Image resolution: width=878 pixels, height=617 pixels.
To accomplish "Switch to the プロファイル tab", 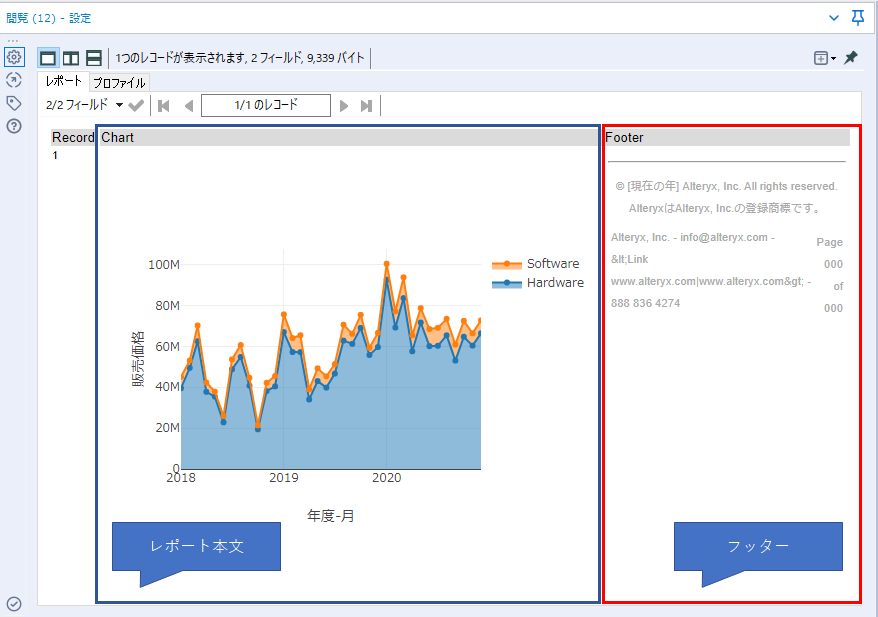I will coord(119,83).
